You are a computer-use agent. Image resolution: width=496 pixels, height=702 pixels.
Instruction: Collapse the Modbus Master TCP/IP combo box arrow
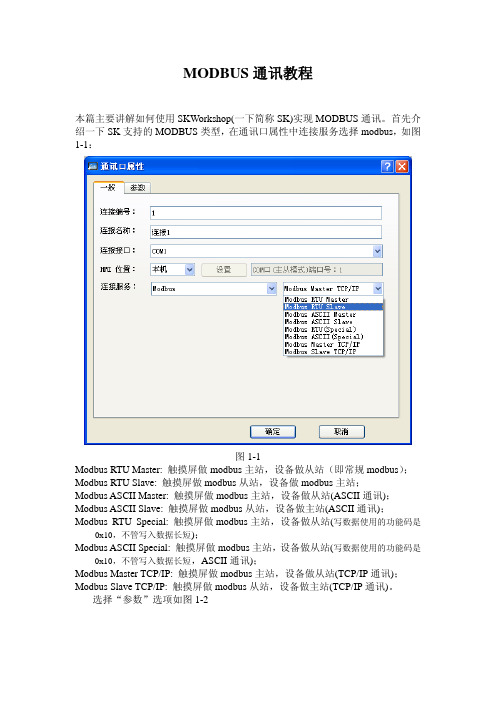pyautogui.click(x=378, y=289)
